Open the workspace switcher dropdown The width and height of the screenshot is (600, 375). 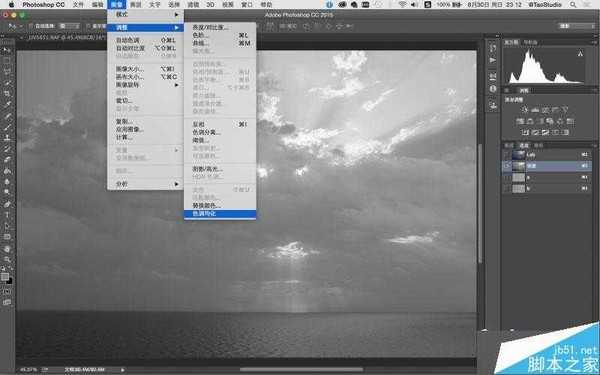(x=577, y=26)
